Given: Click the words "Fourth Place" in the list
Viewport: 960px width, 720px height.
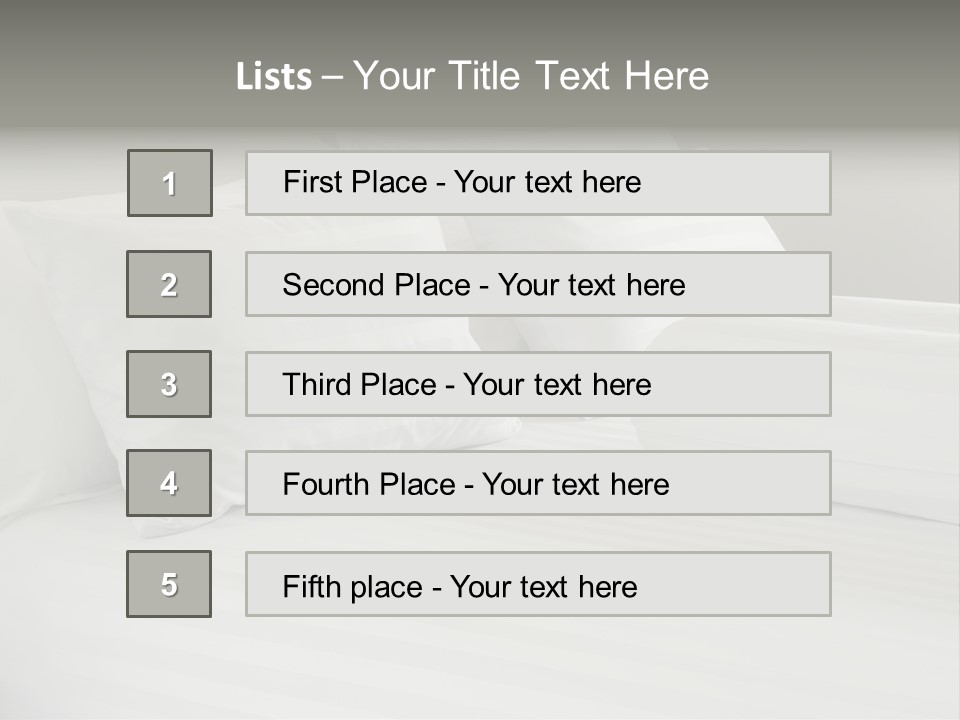Looking at the screenshot, I should 368,485.
